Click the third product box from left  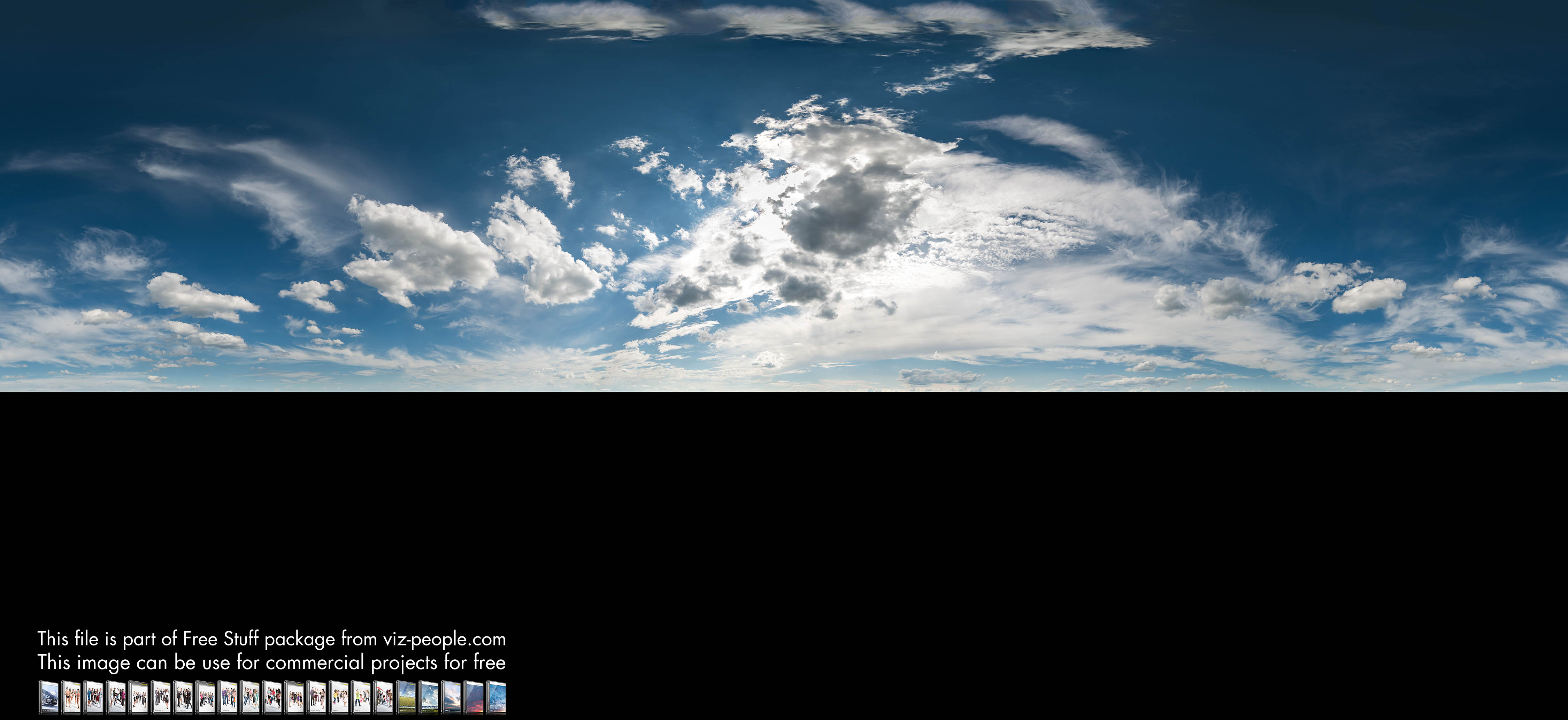(94, 697)
